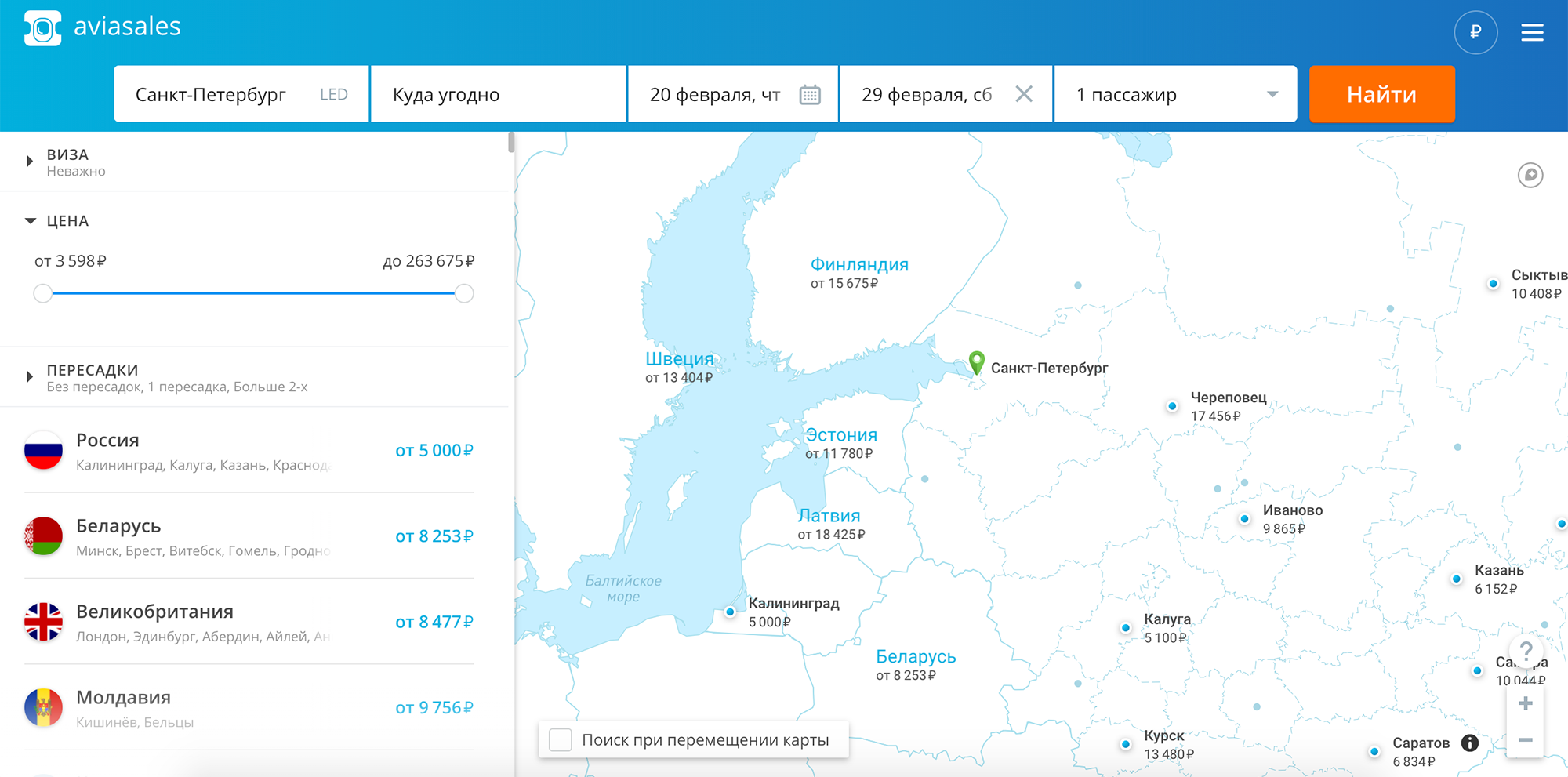Viewport: 1568px width, 777px height.
Task: Click the maximum price slider handle
Action: (x=464, y=293)
